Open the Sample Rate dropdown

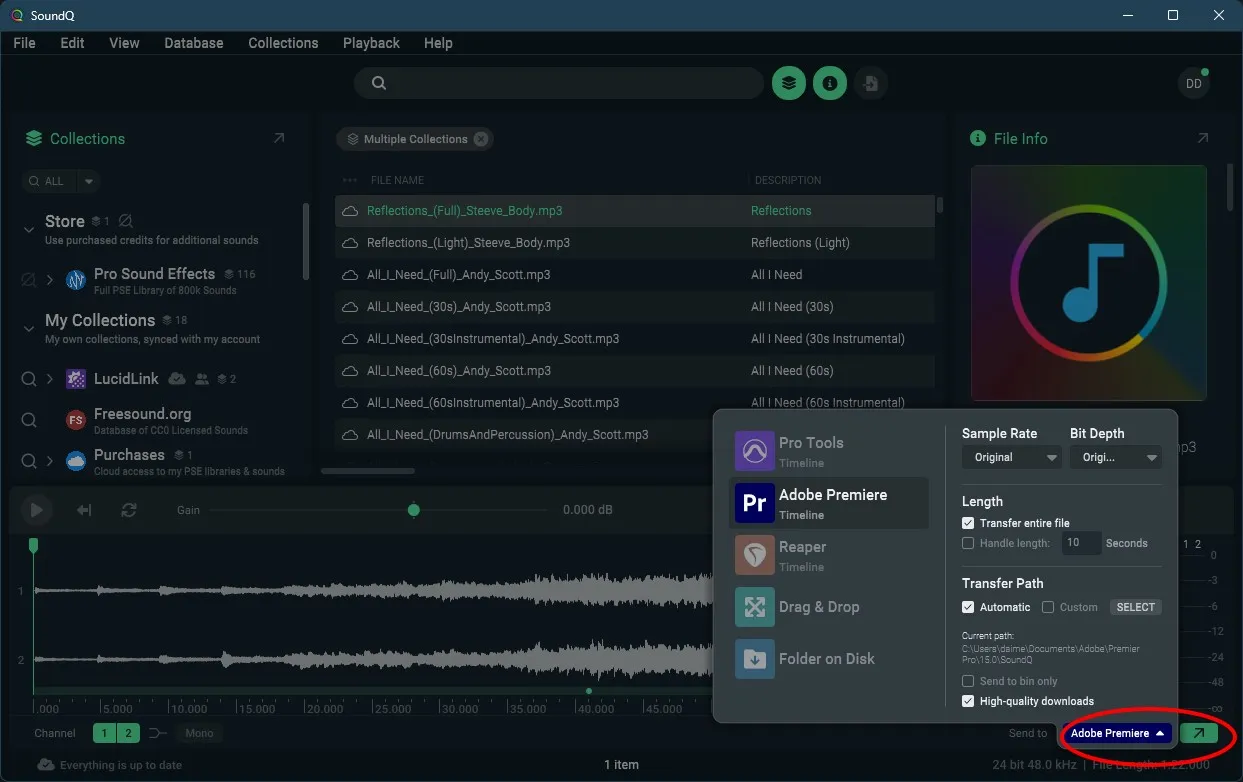(x=1011, y=457)
